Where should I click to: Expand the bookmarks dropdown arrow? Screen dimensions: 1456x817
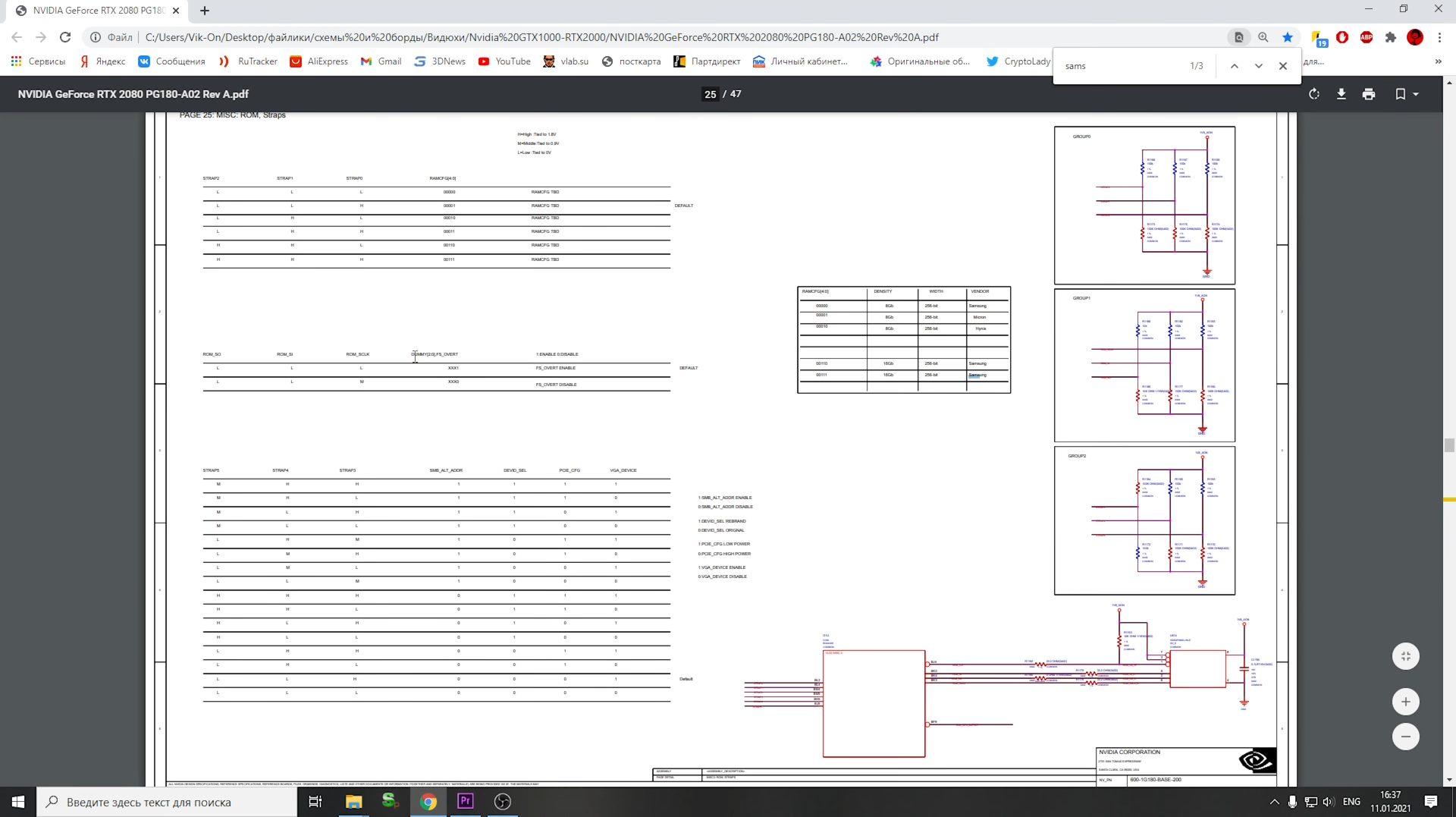click(x=1416, y=94)
